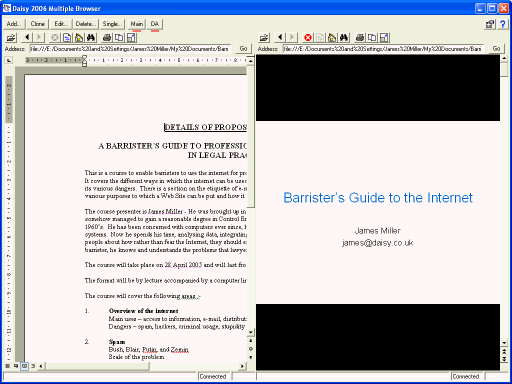Viewport: 512px width, 384px height.
Task: Click the Clone button
Action: (38, 24)
